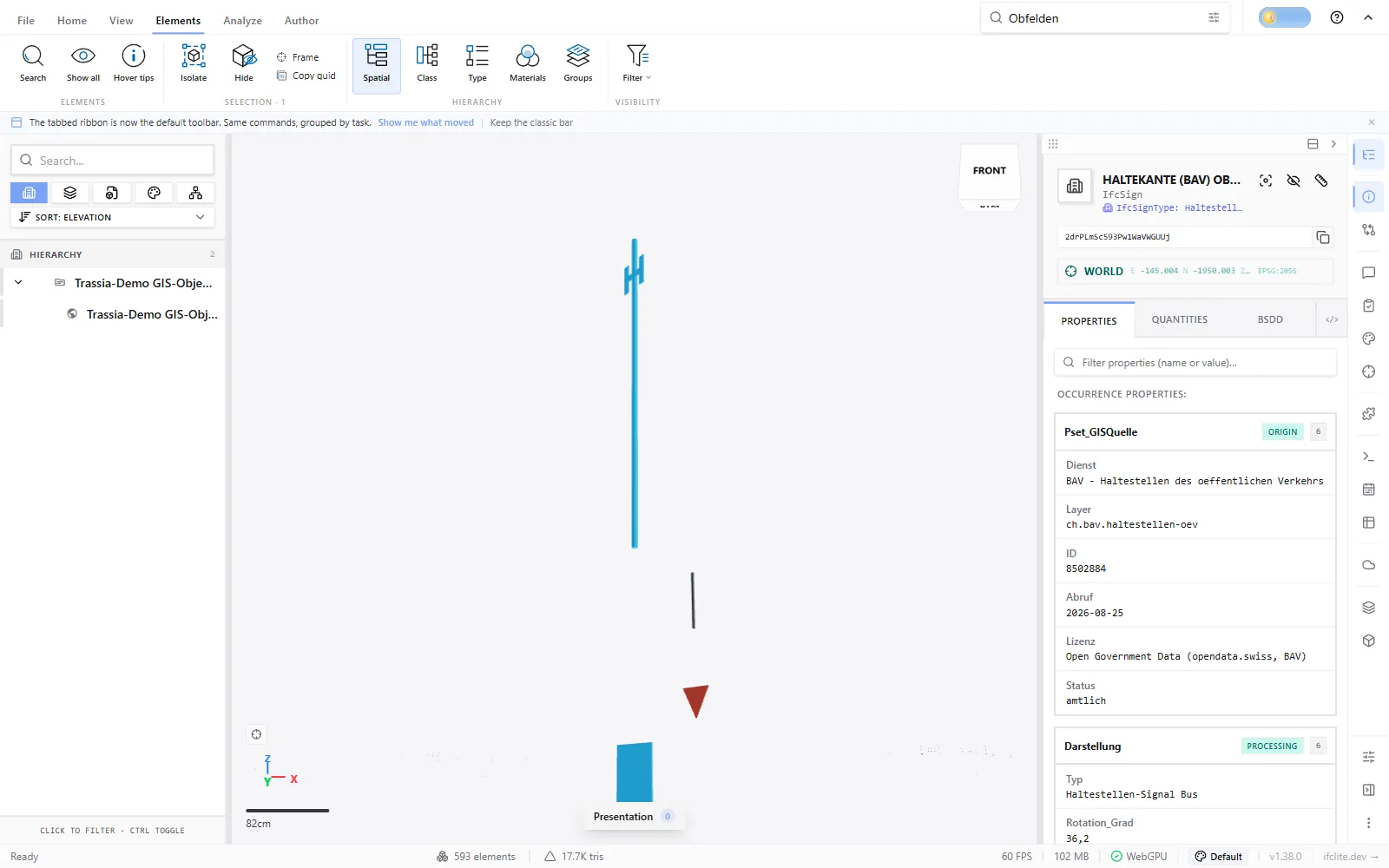Switch hierarchy to Groups view
Image resolution: width=1389 pixels, height=868 pixels.
click(x=578, y=64)
